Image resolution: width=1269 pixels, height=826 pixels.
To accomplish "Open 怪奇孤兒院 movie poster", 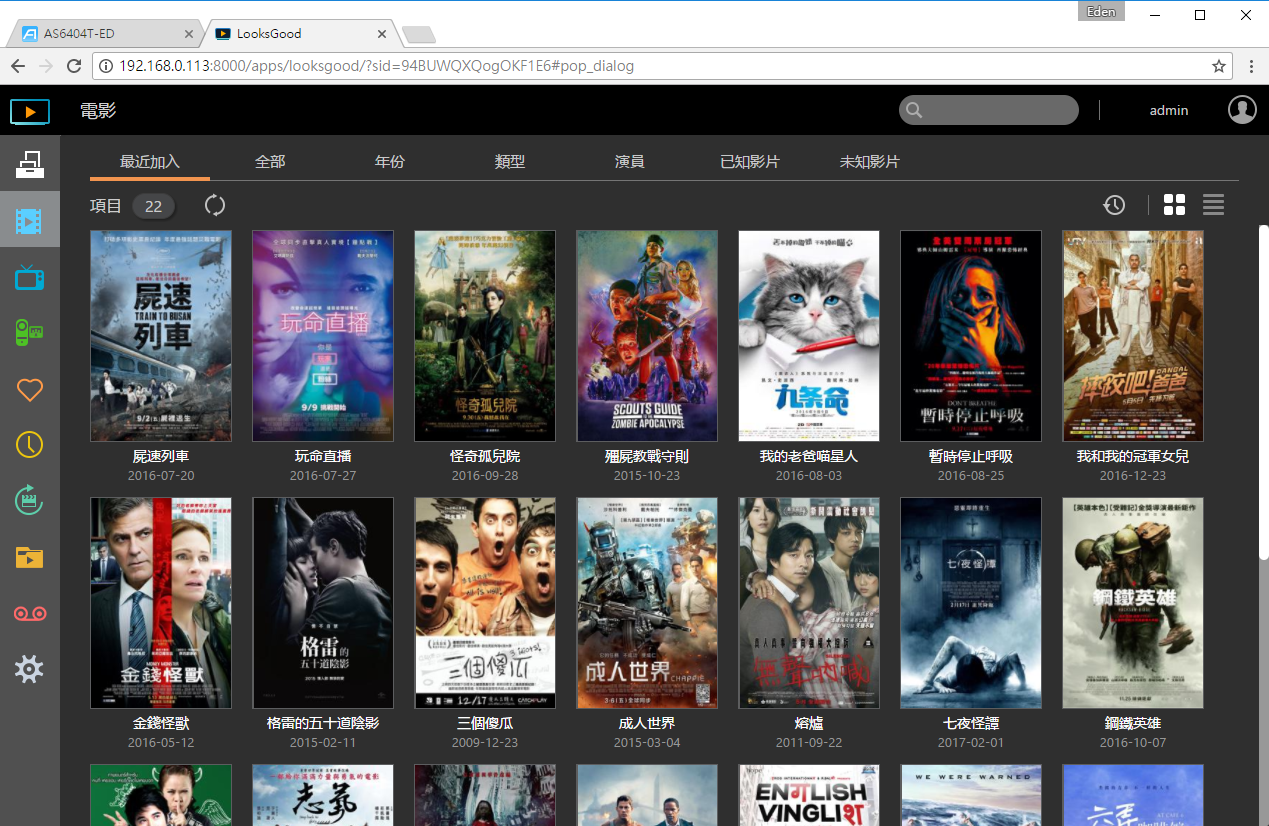I will click(x=485, y=336).
